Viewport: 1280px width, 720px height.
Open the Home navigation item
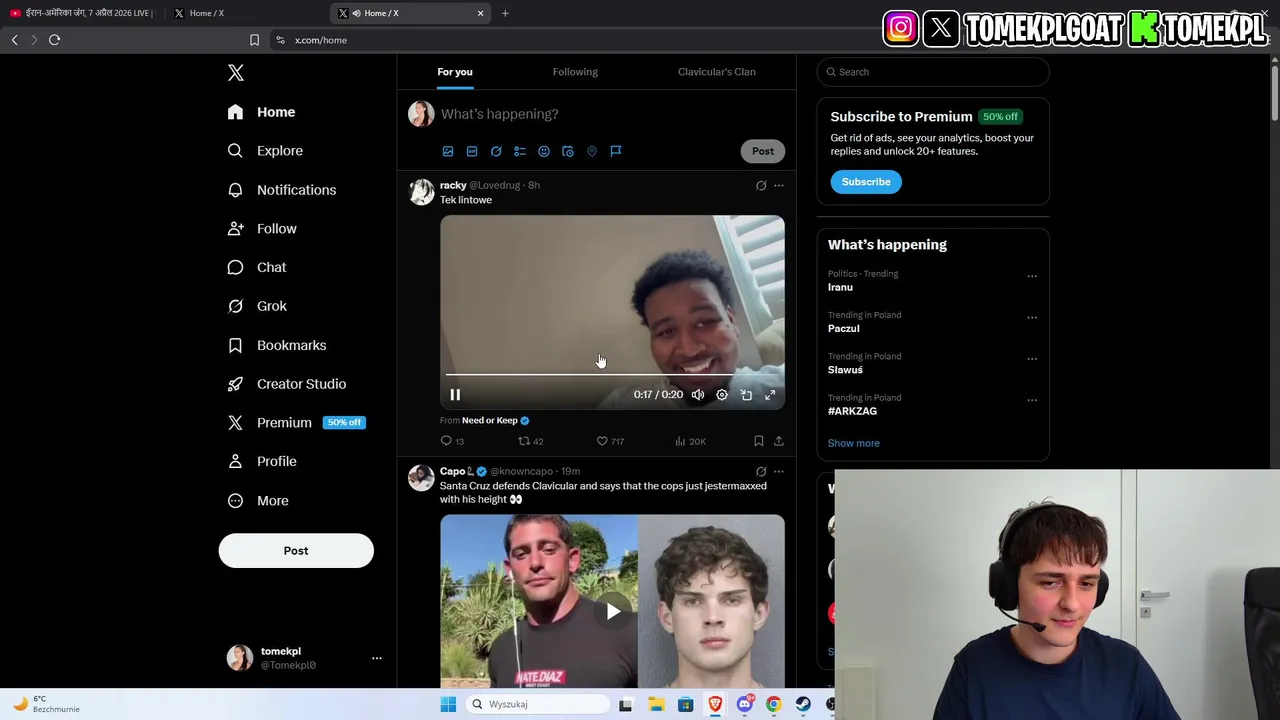261,112
